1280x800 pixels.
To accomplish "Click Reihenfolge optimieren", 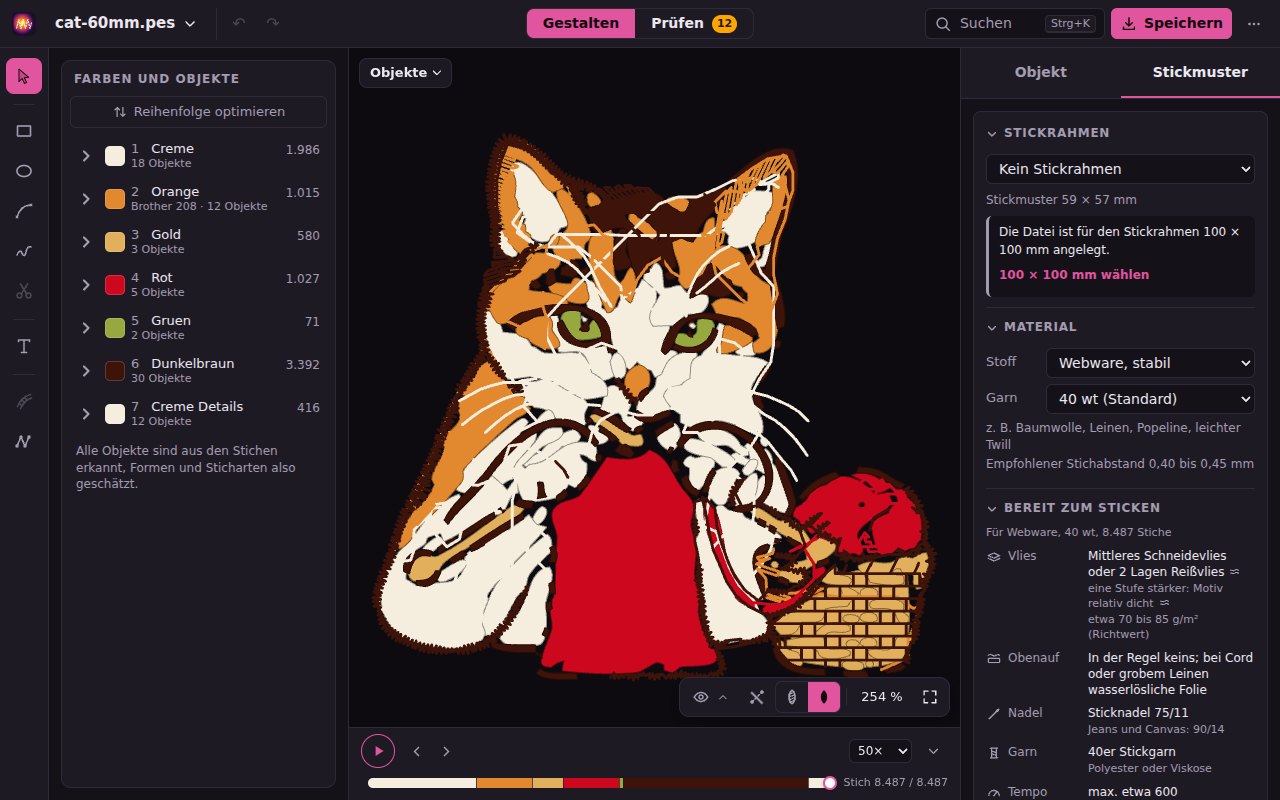I will pyautogui.click(x=198, y=112).
